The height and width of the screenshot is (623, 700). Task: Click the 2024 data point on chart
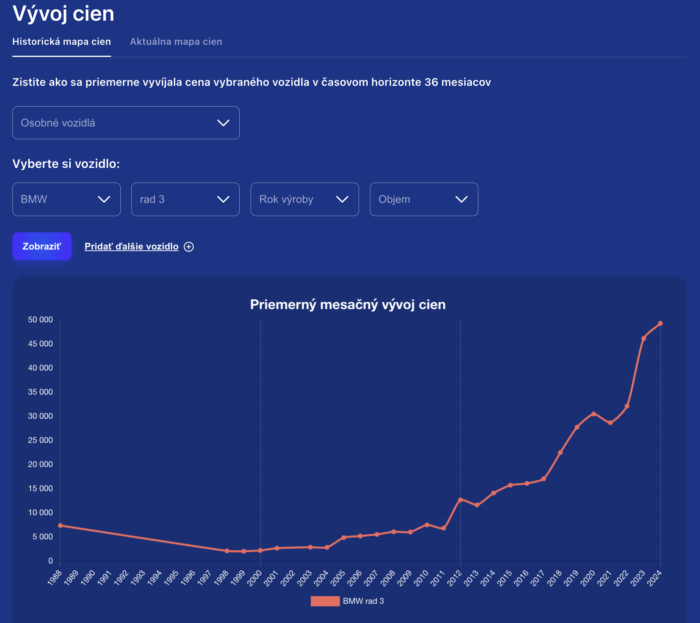(x=660, y=324)
